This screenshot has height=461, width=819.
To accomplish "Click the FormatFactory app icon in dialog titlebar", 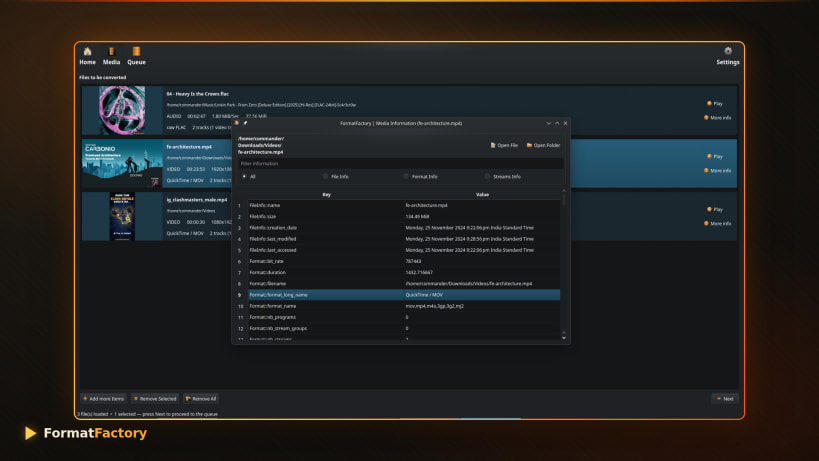I will tap(237, 123).
